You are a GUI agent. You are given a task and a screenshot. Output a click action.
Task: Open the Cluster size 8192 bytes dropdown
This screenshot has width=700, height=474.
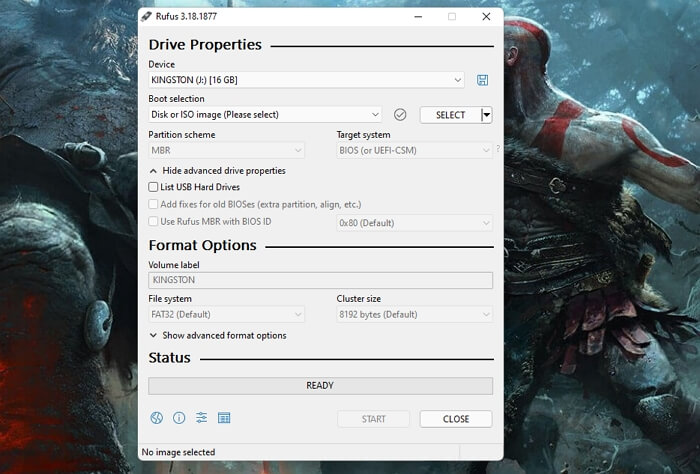(x=414, y=314)
